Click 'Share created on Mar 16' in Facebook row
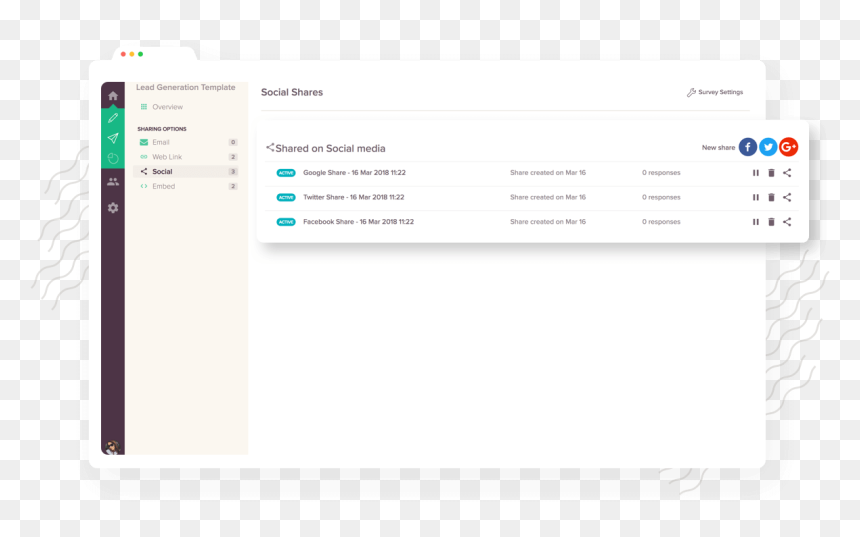Screen dimensions: 860x537 click(x=548, y=222)
